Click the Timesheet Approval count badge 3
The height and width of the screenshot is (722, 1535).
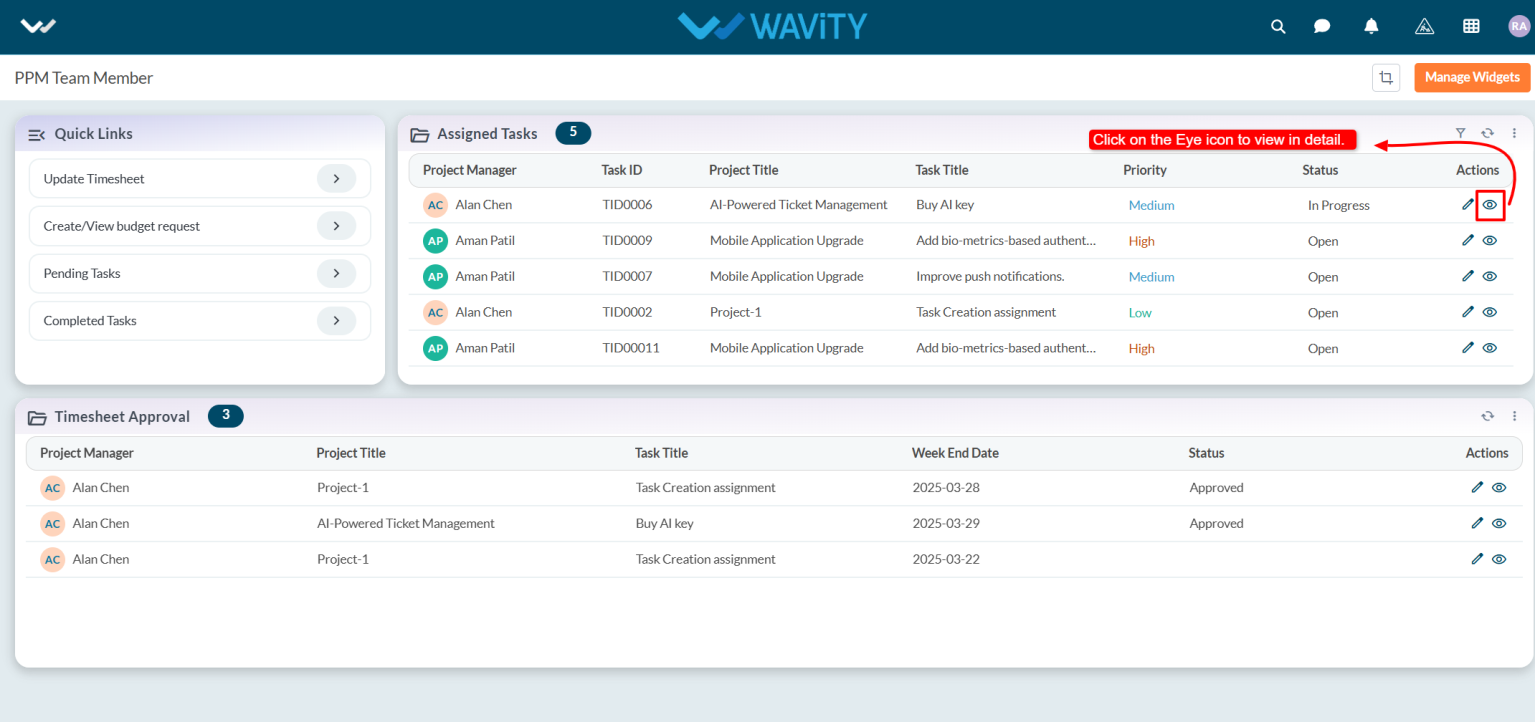pyautogui.click(x=226, y=415)
